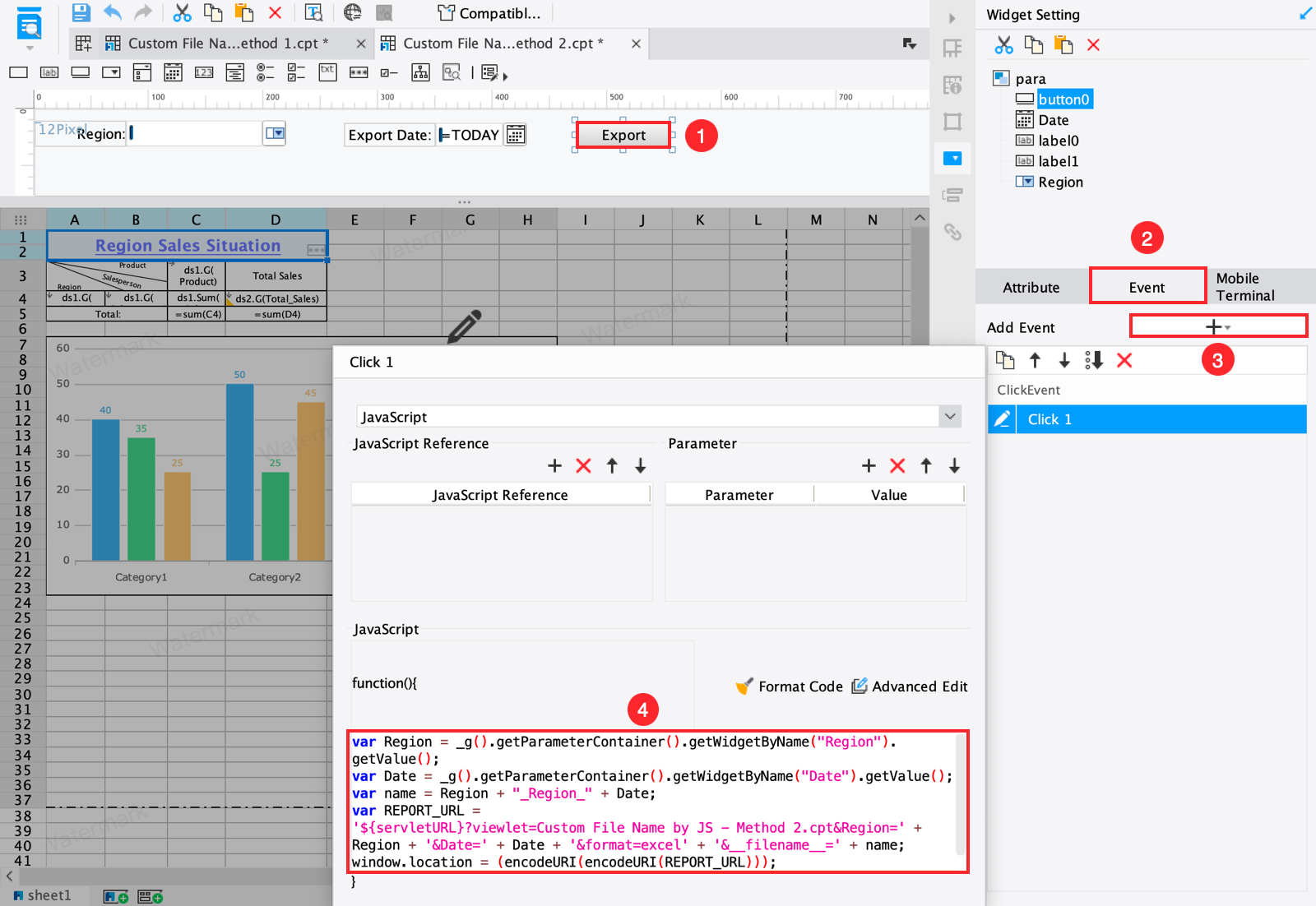Select the button0 node in widget tree
1316x906 pixels.
click(1063, 99)
